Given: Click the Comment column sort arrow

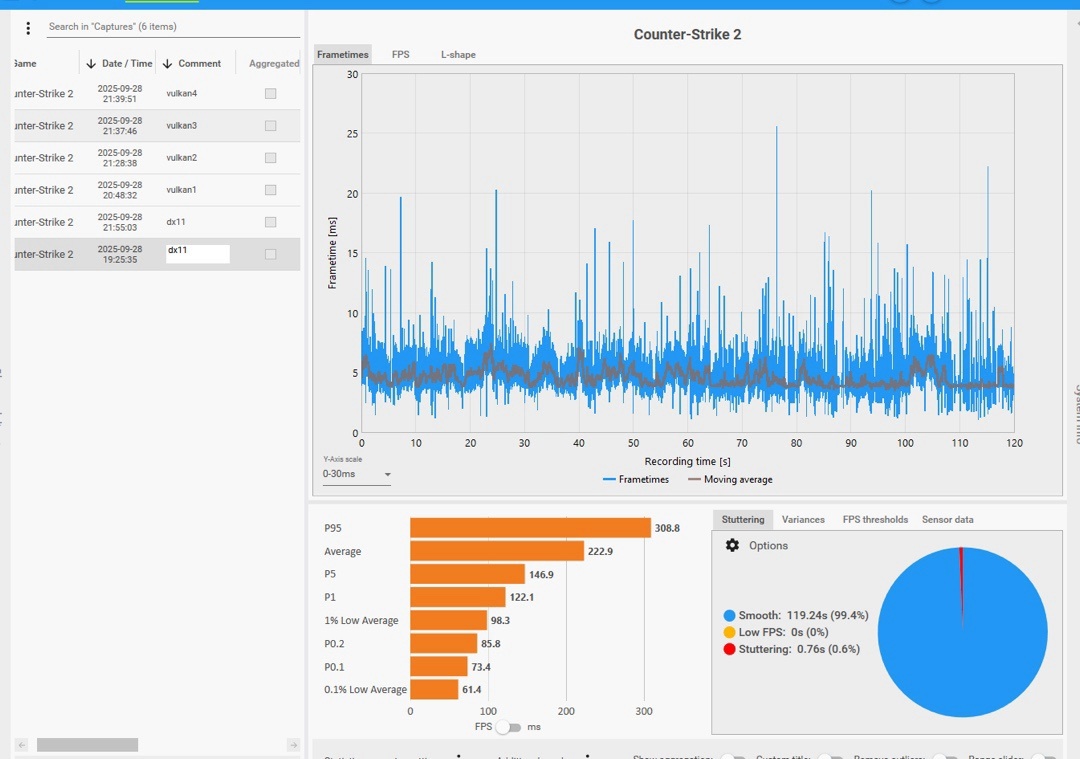Looking at the screenshot, I should pos(167,64).
